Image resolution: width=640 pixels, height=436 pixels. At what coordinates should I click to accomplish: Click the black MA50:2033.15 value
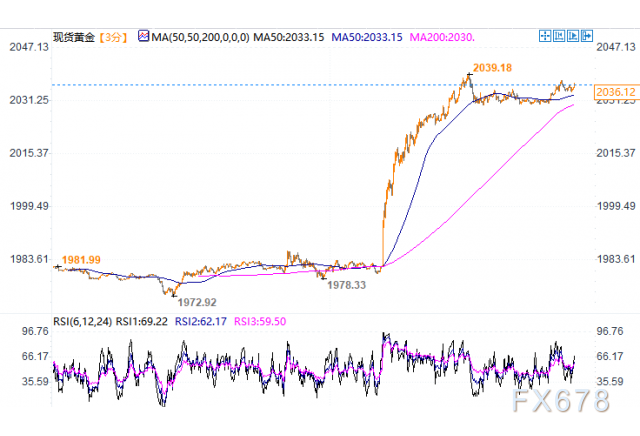pyautogui.click(x=289, y=38)
